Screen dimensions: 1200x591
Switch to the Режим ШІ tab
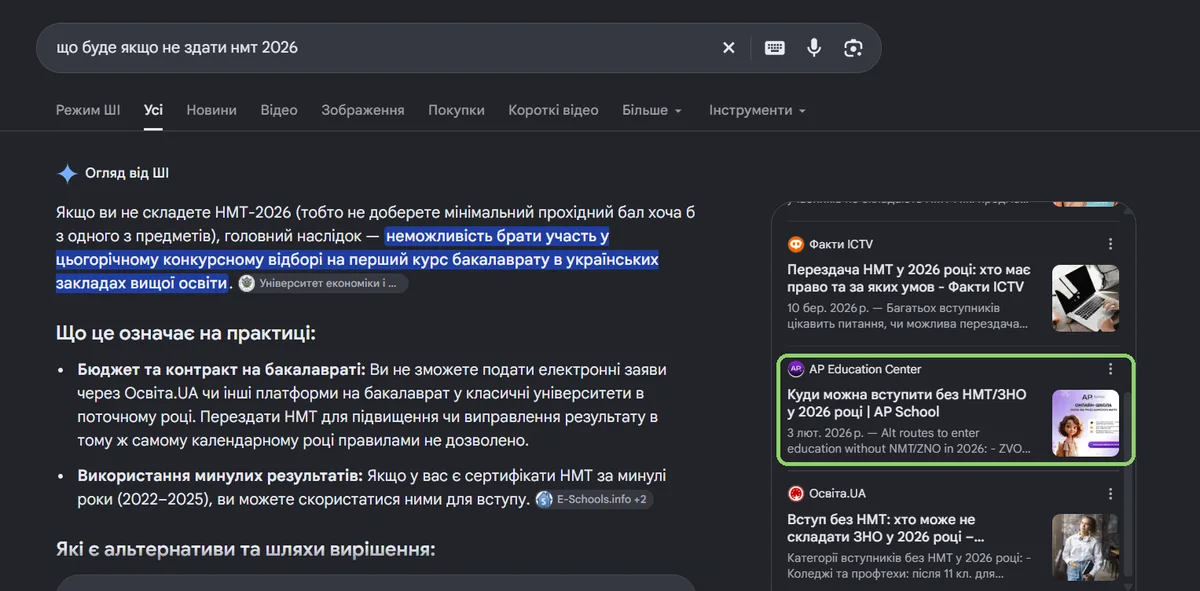pos(88,110)
